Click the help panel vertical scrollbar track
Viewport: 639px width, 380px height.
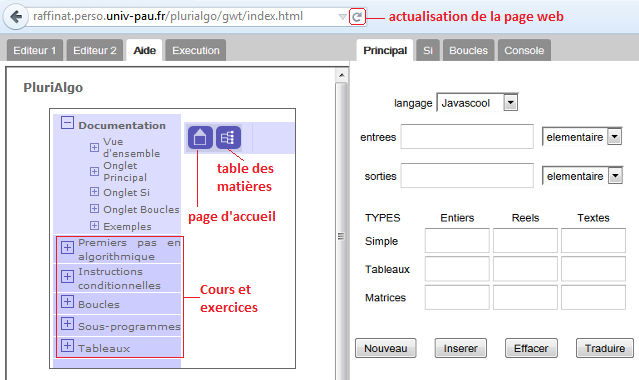pyautogui.click(x=342, y=230)
